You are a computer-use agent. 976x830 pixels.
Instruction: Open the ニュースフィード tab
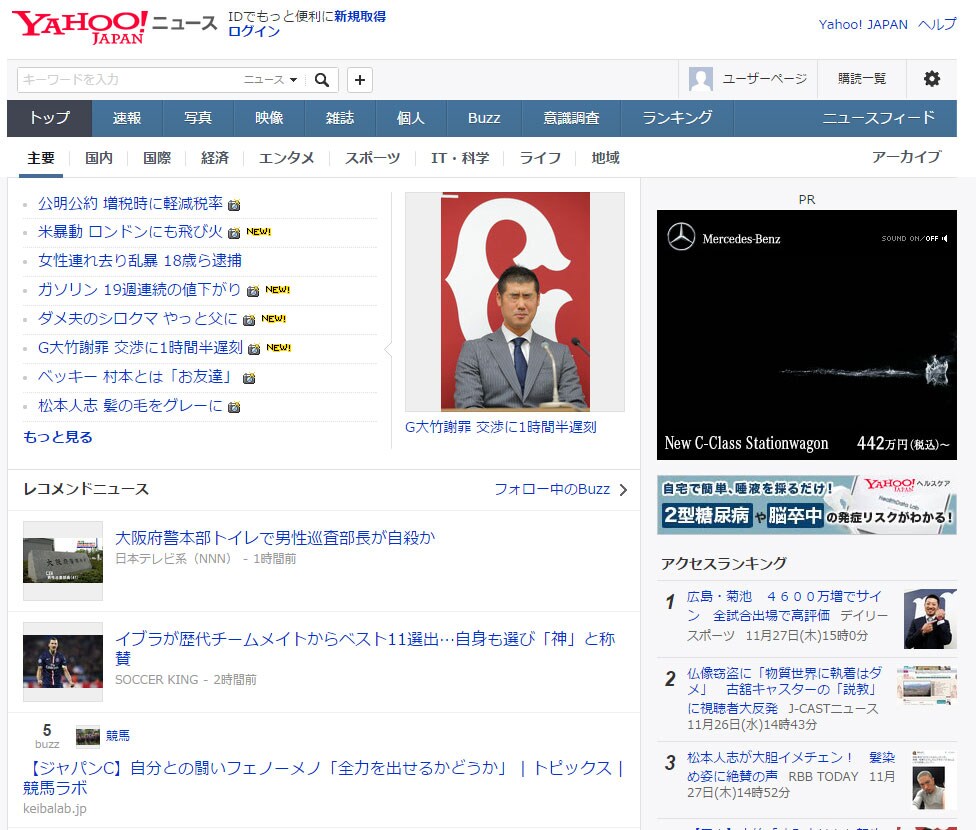(878, 118)
